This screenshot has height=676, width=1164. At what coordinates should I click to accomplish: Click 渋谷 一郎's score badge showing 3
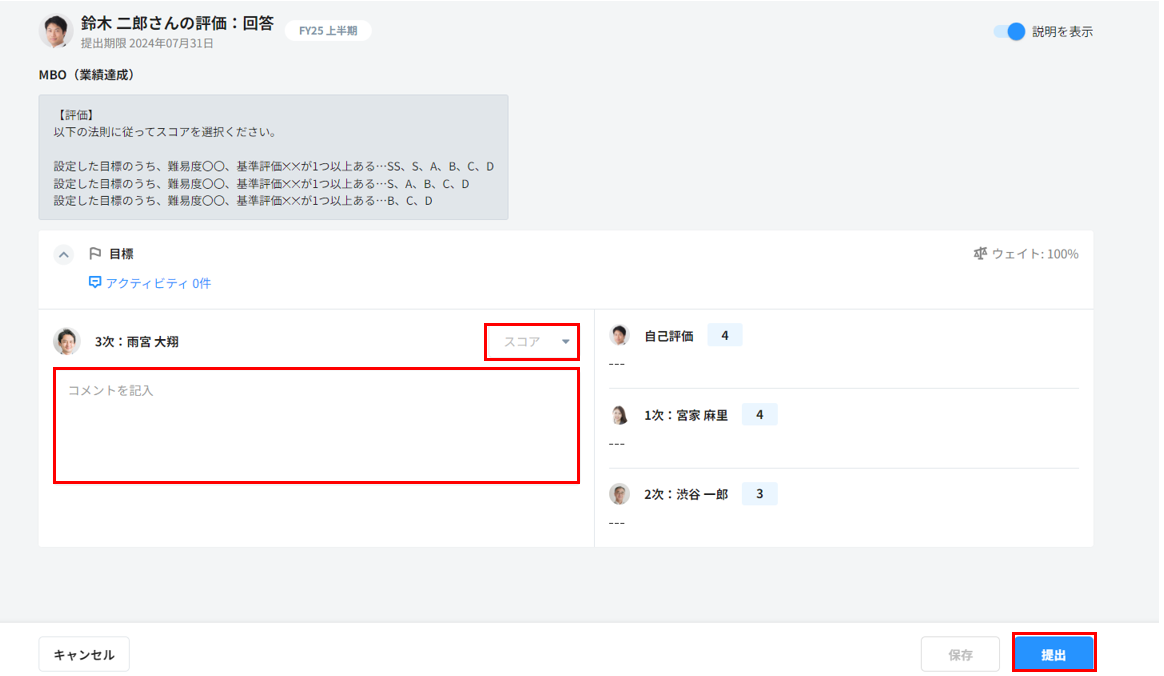759,494
